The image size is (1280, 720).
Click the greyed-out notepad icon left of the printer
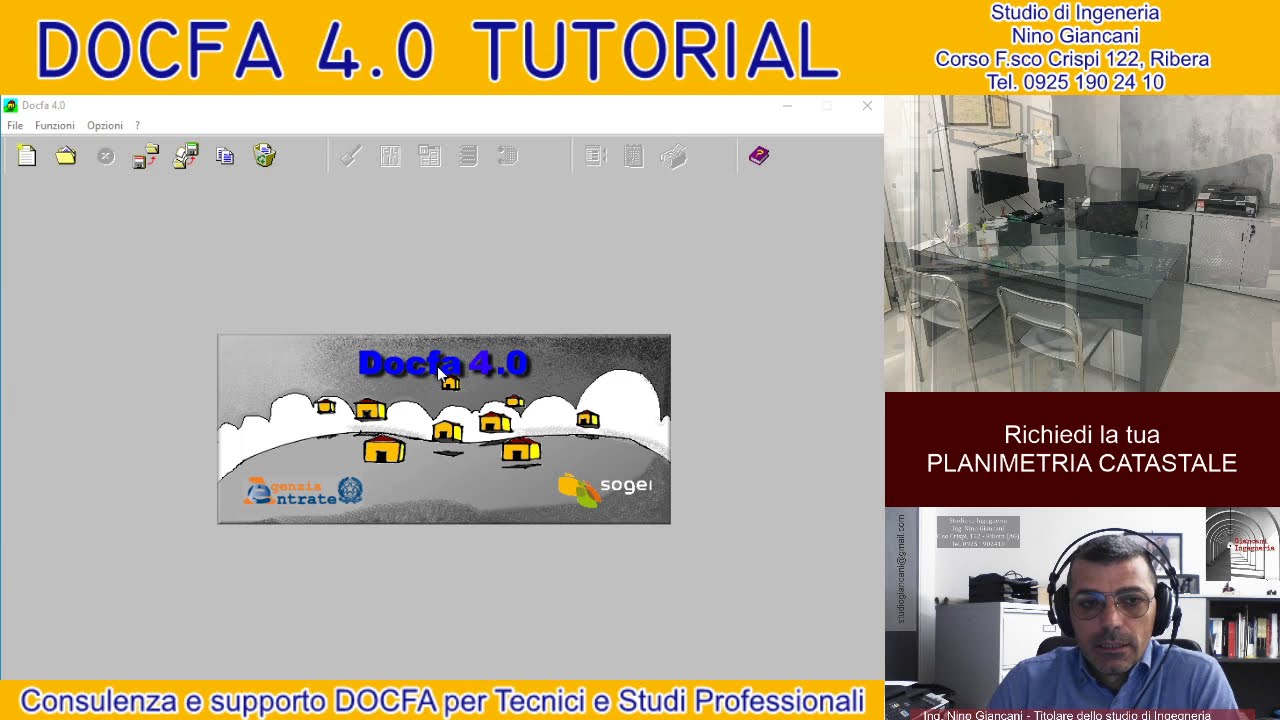634,156
